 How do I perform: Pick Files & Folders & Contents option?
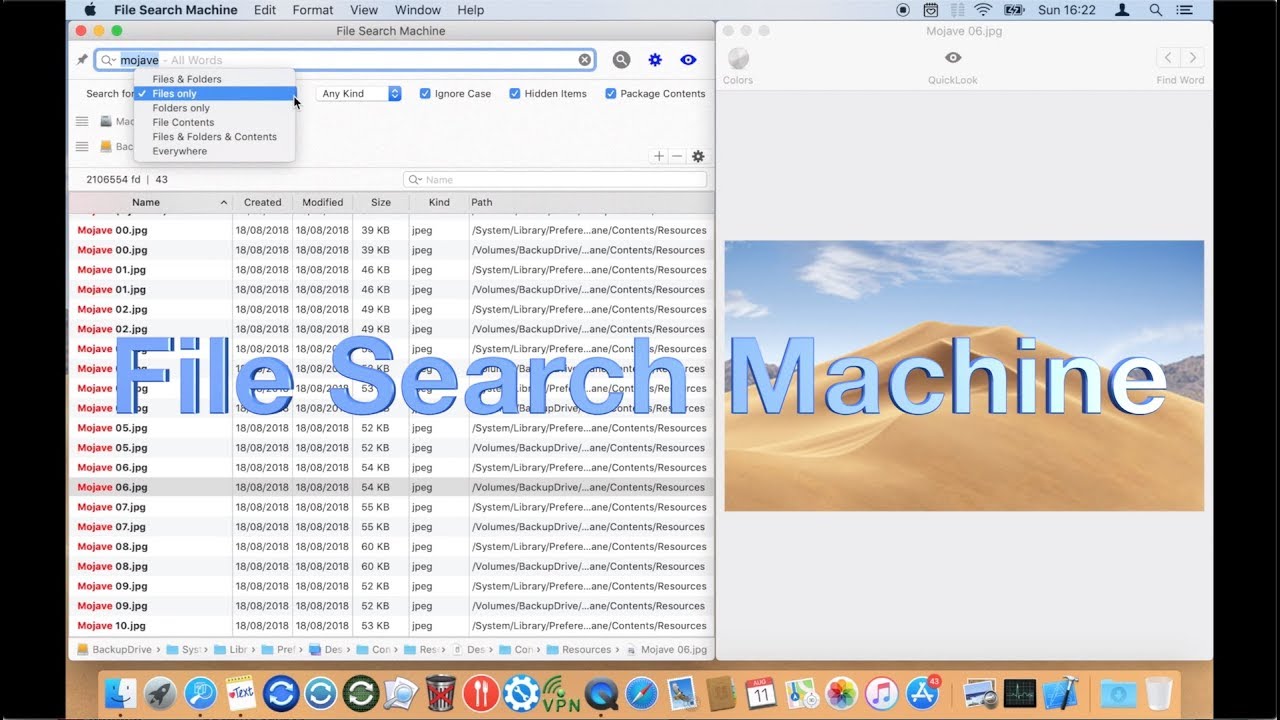point(215,137)
